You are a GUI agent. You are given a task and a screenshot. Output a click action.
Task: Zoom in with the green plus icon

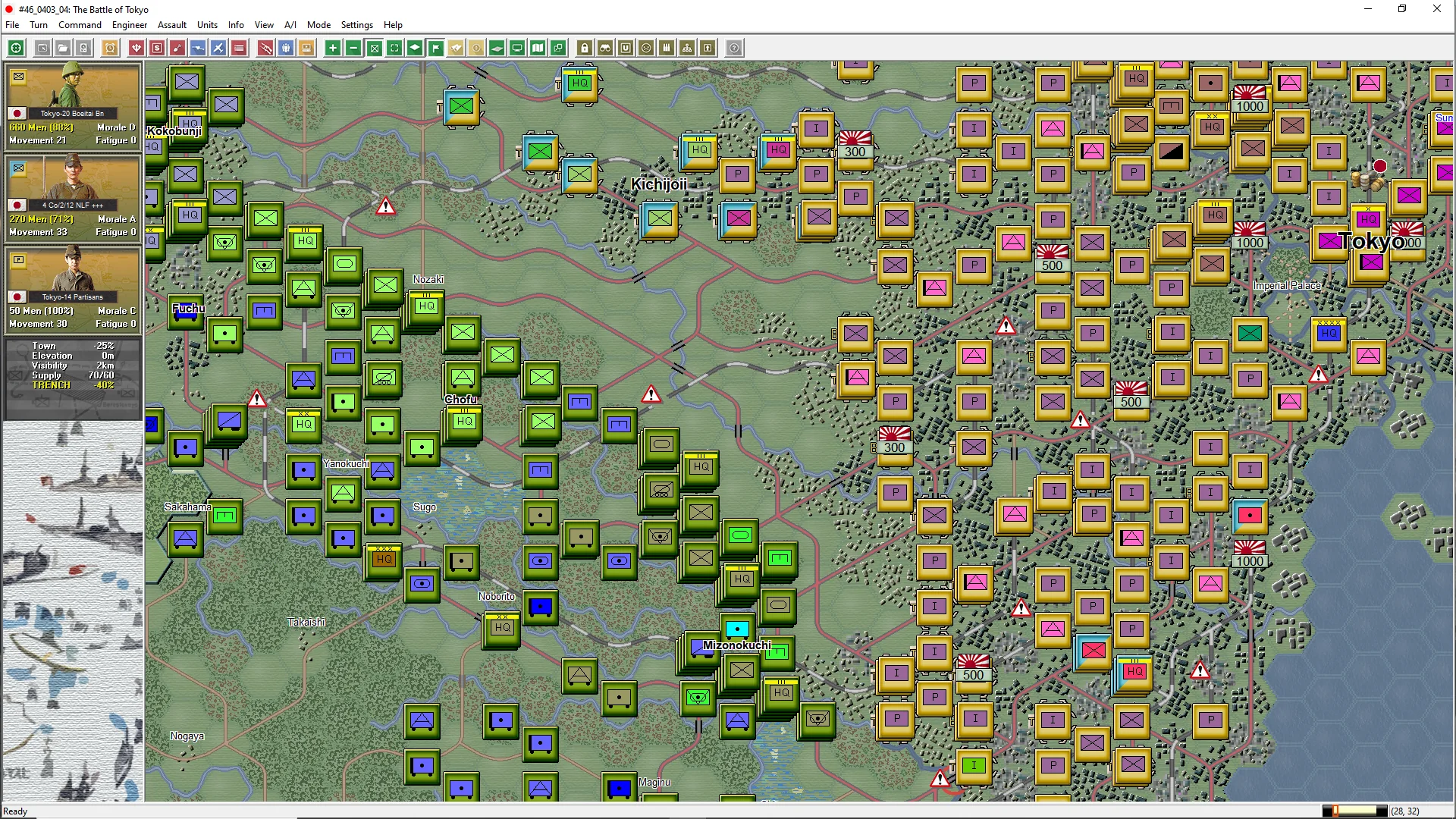coord(333,48)
